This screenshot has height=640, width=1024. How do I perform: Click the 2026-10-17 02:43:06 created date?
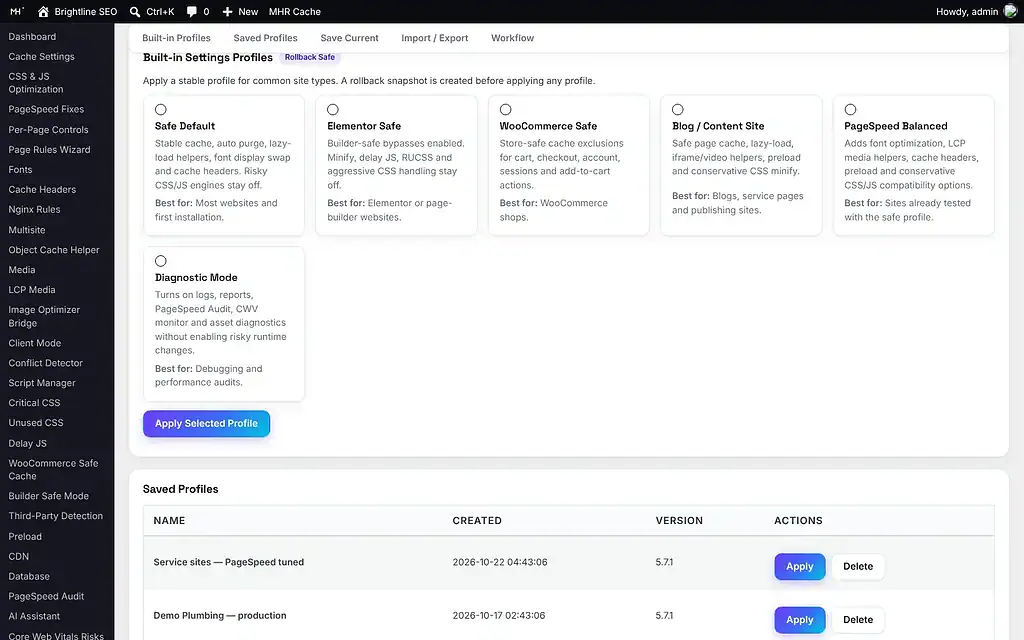pyautogui.click(x=499, y=615)
